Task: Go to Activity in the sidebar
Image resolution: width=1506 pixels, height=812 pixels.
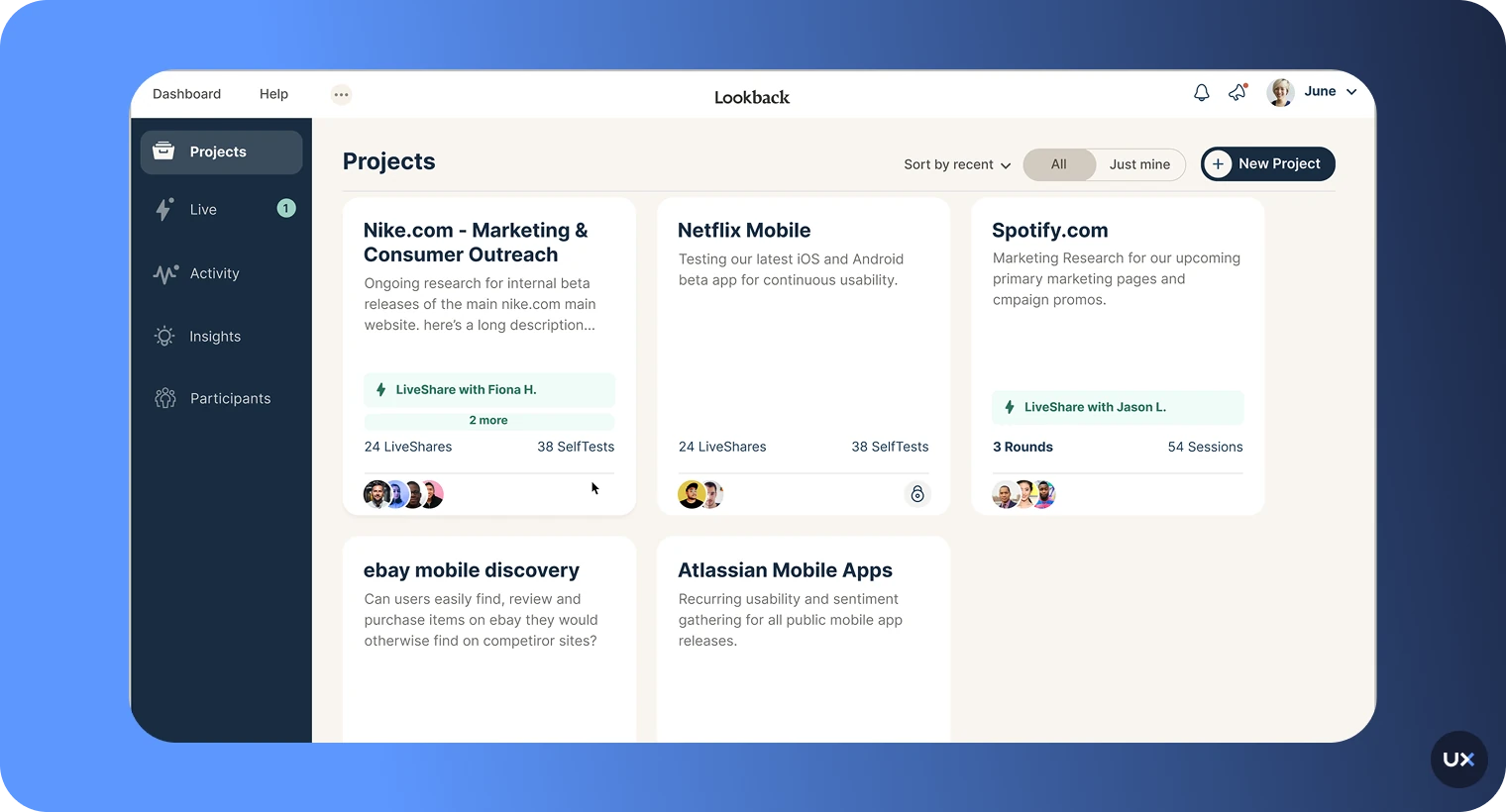Action: (221, 273)
